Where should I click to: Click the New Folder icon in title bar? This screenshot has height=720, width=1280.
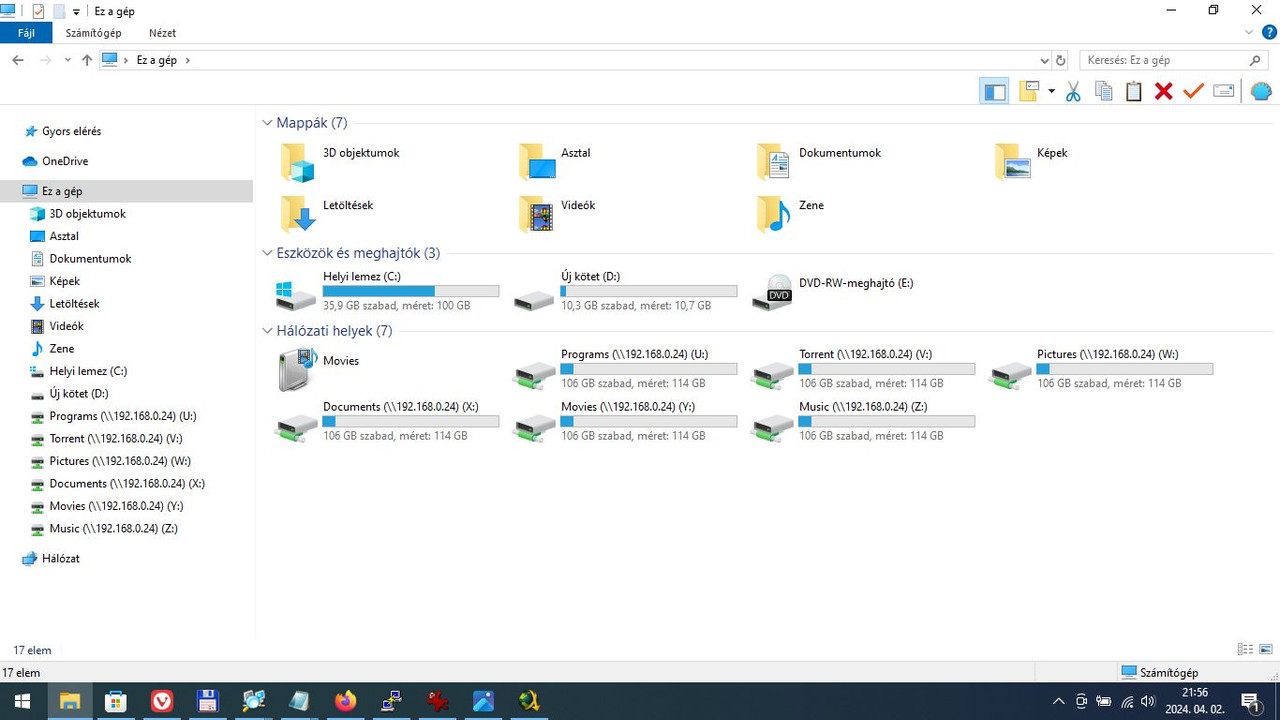pos(59,11)
